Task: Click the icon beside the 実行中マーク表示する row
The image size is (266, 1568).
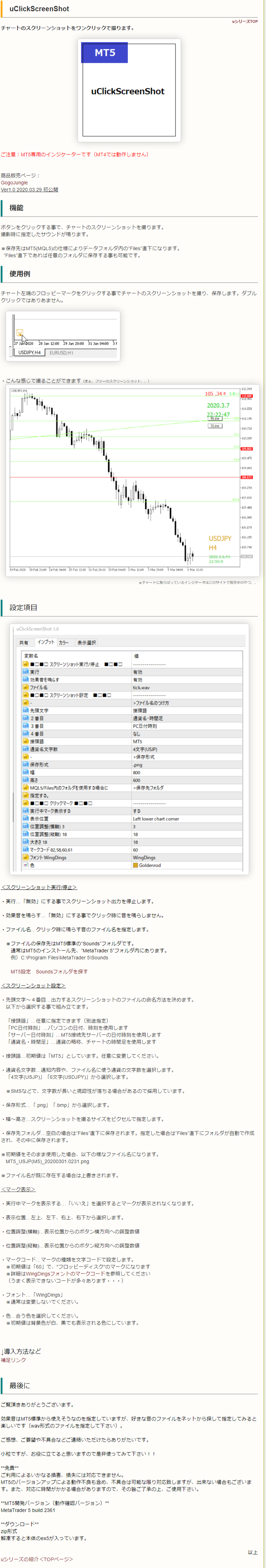Action: tap(26, 811)
